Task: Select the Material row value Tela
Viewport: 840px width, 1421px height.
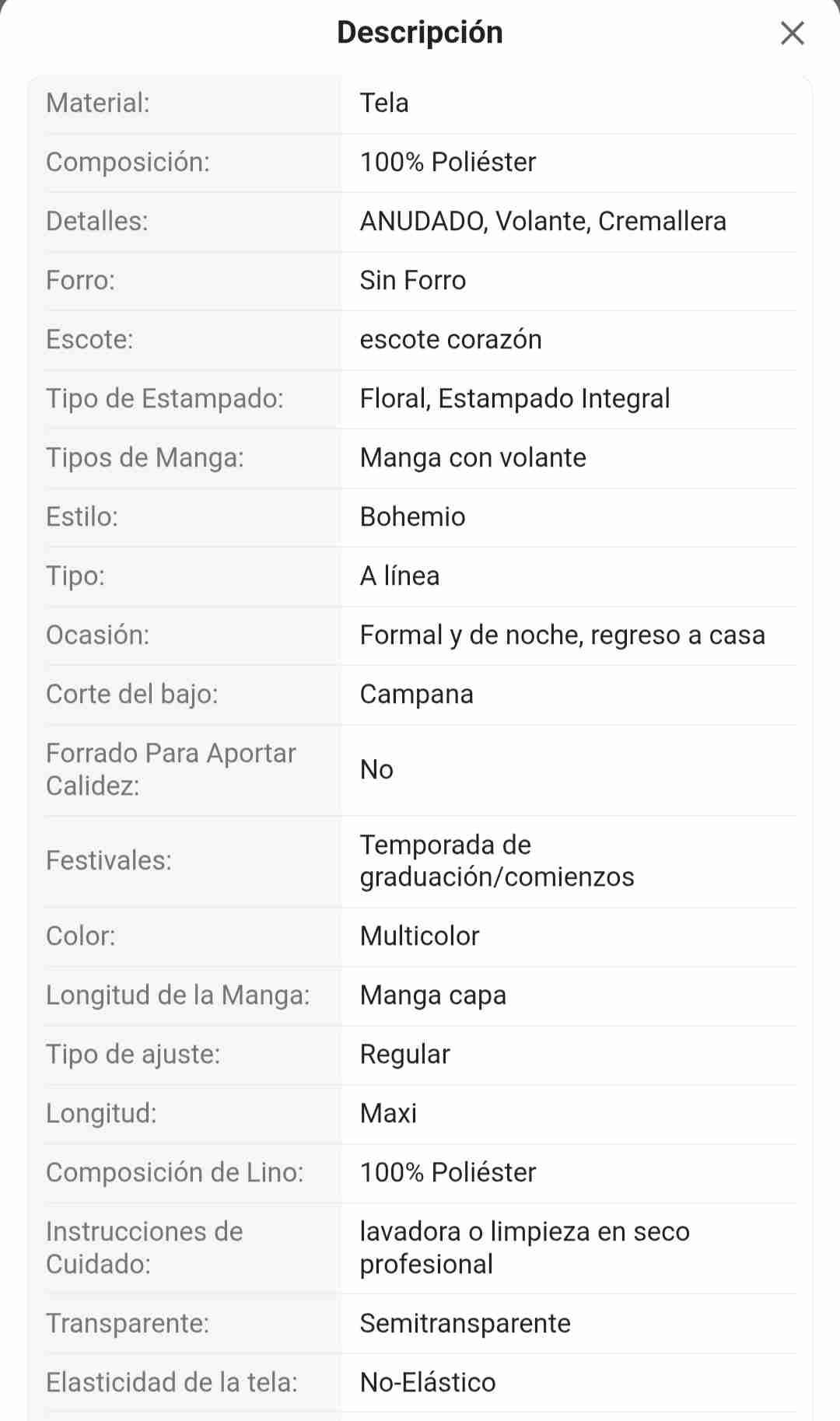Action: 384,103
